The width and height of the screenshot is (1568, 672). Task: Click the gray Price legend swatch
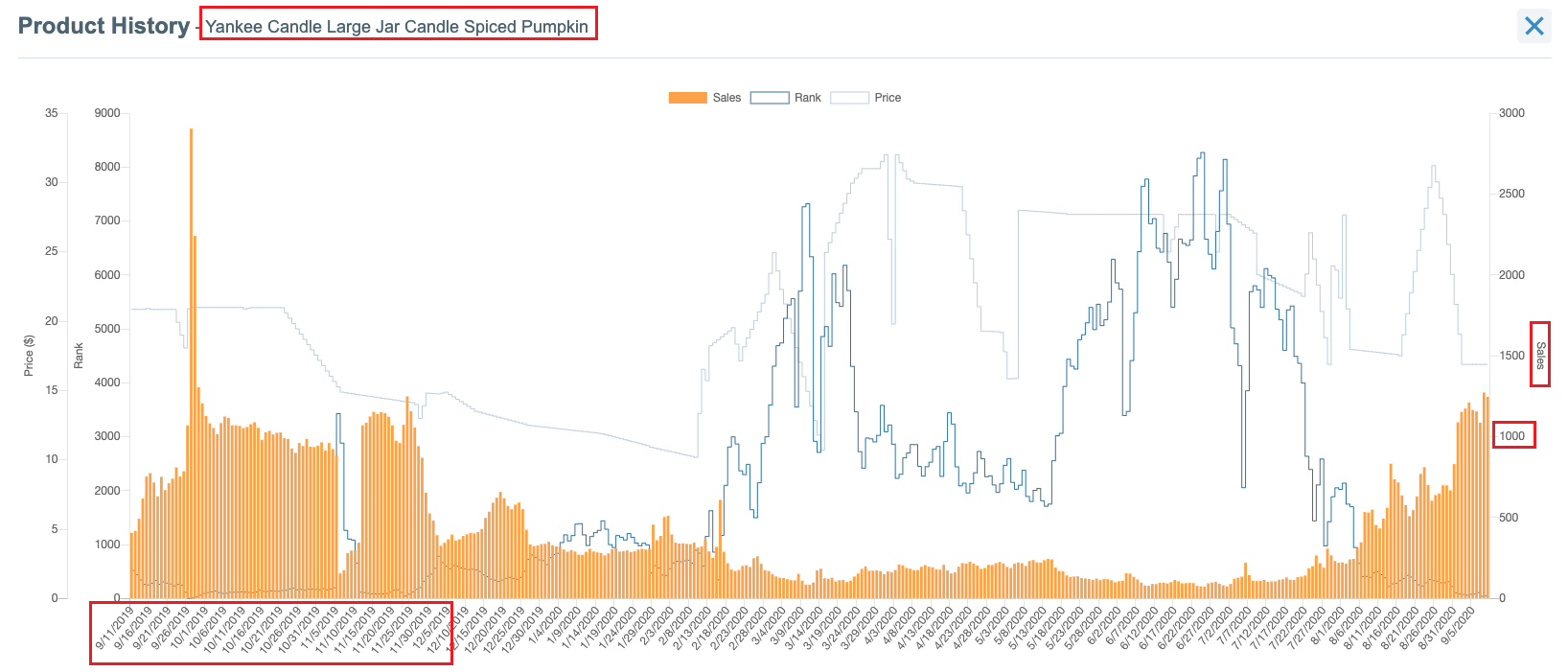point(849,98)
